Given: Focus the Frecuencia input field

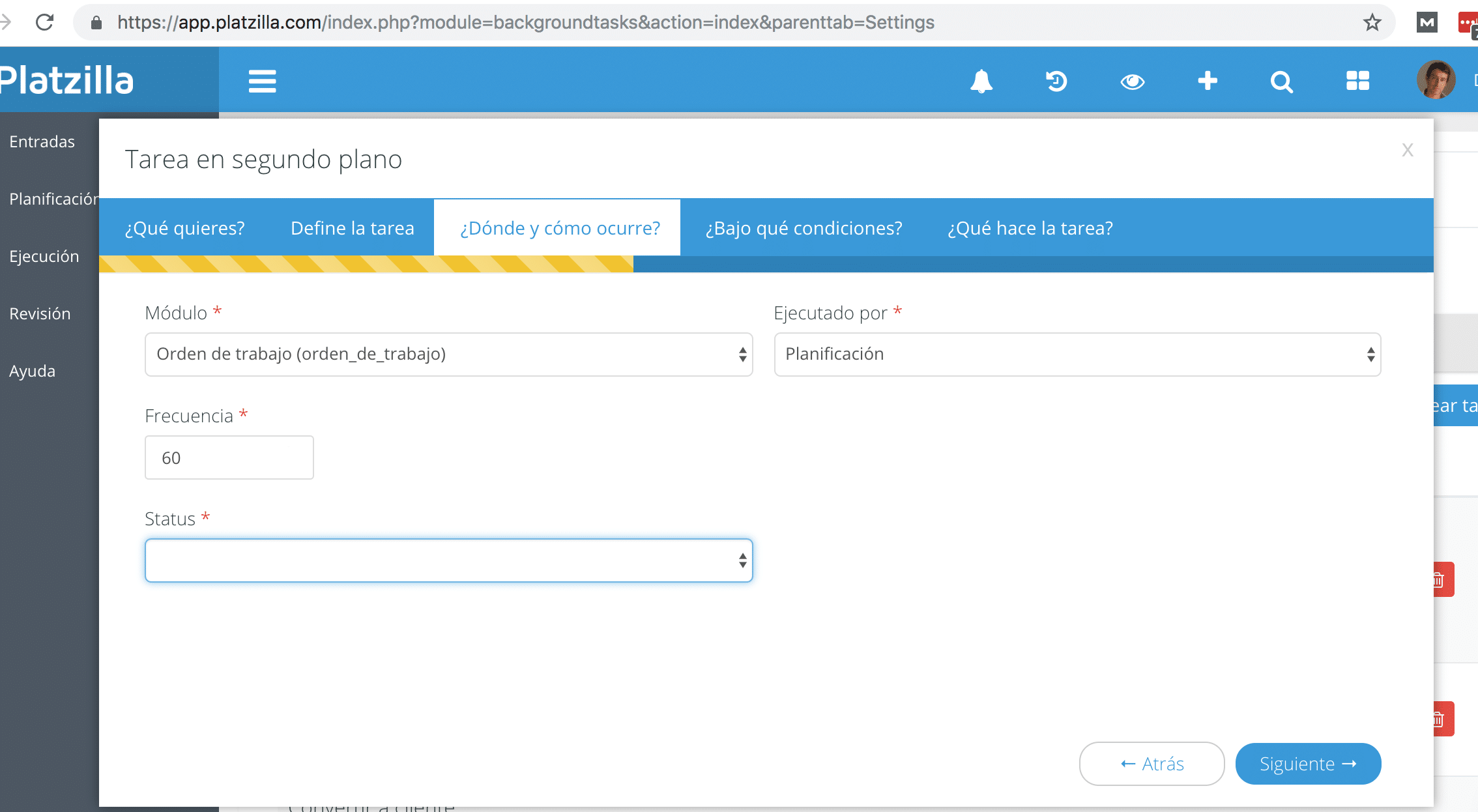Looking at the screenshot, I should pos(229,457).
